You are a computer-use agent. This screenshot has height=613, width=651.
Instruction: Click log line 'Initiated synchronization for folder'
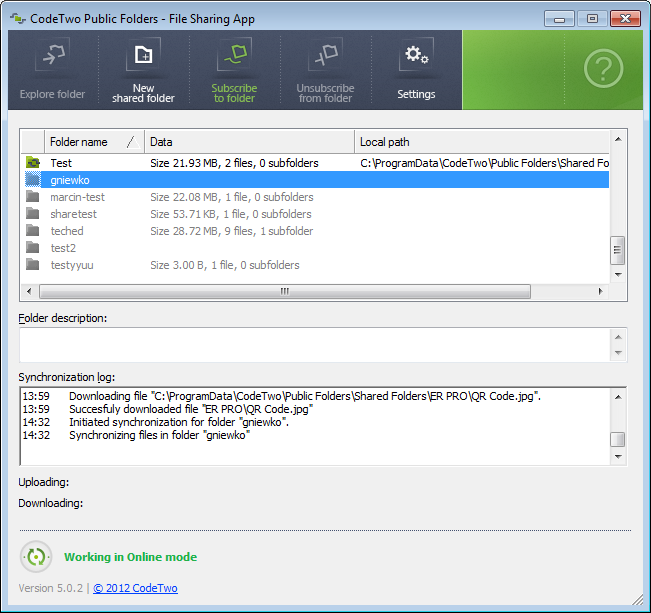(x=179, y=422)
